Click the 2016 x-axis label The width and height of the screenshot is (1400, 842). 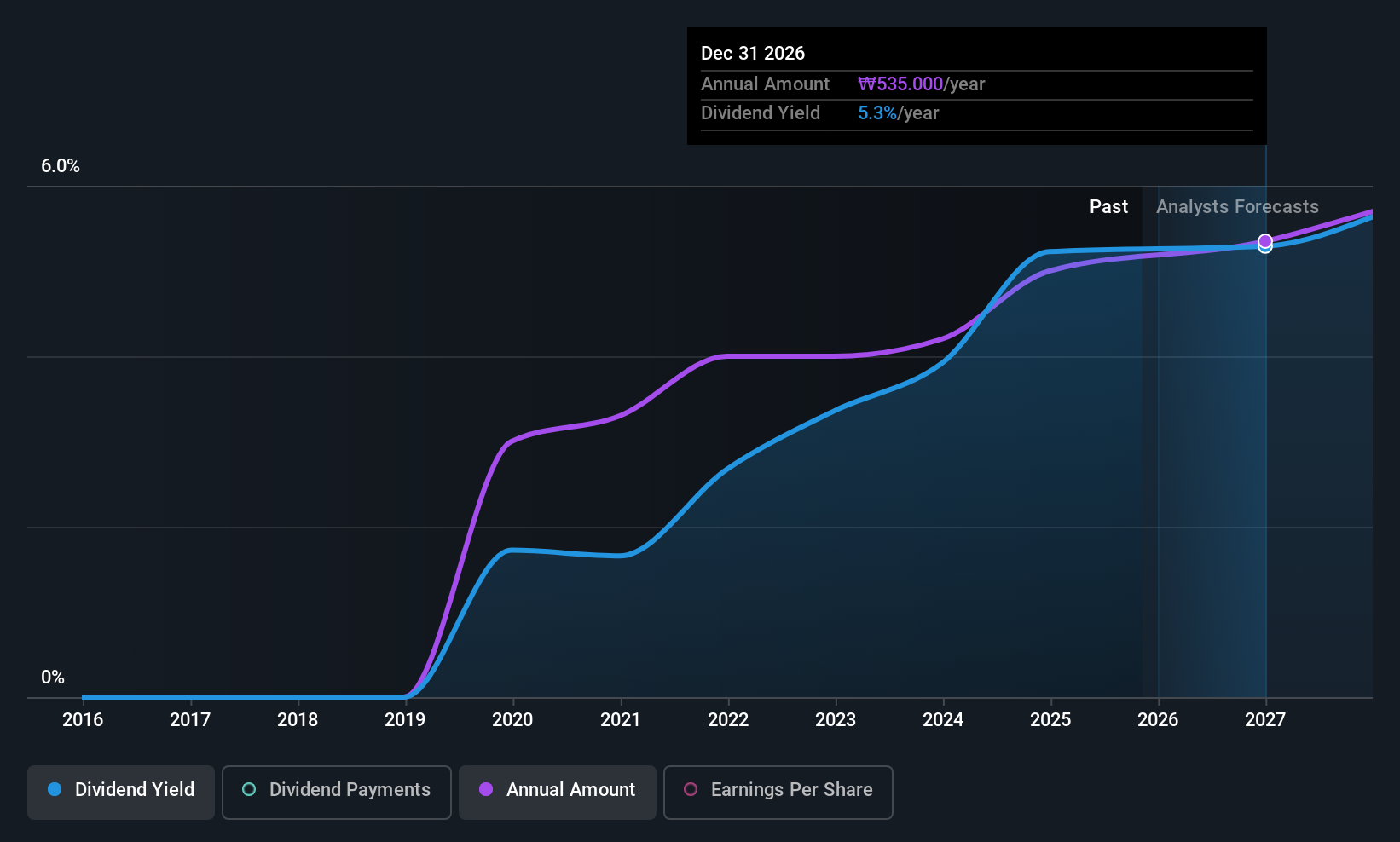[83, 720]
